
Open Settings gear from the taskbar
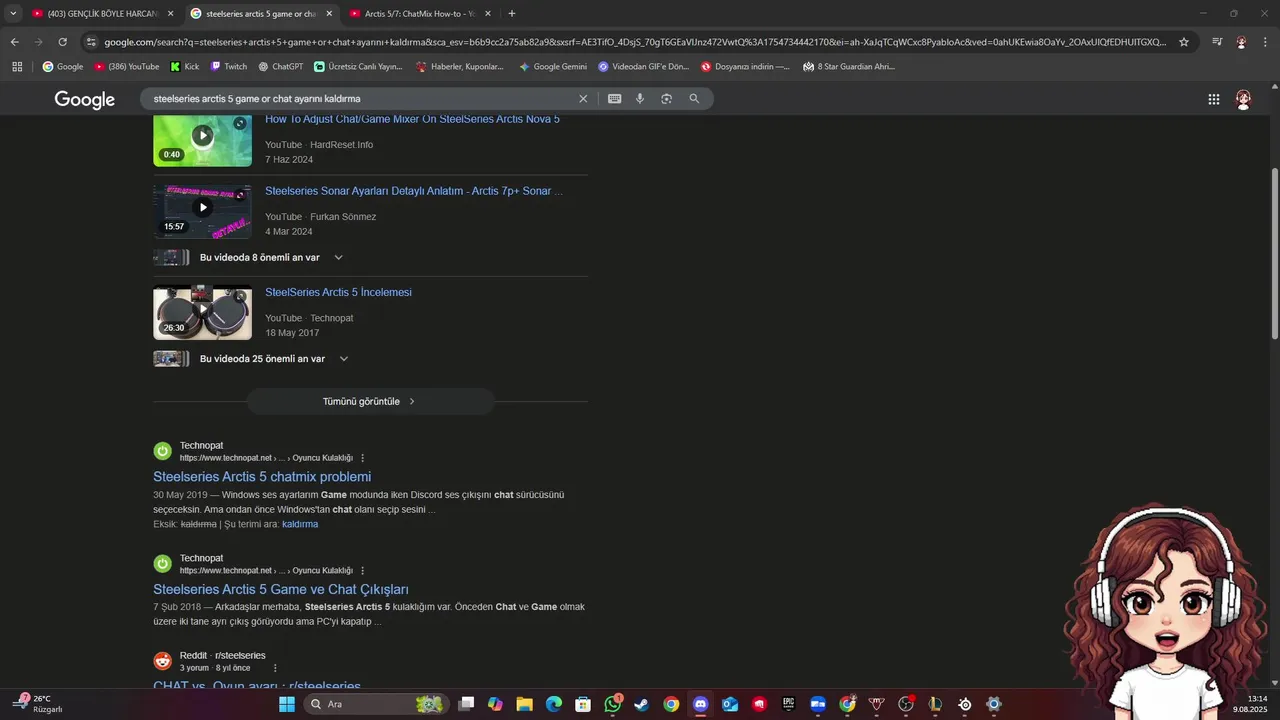click(994, 704)
